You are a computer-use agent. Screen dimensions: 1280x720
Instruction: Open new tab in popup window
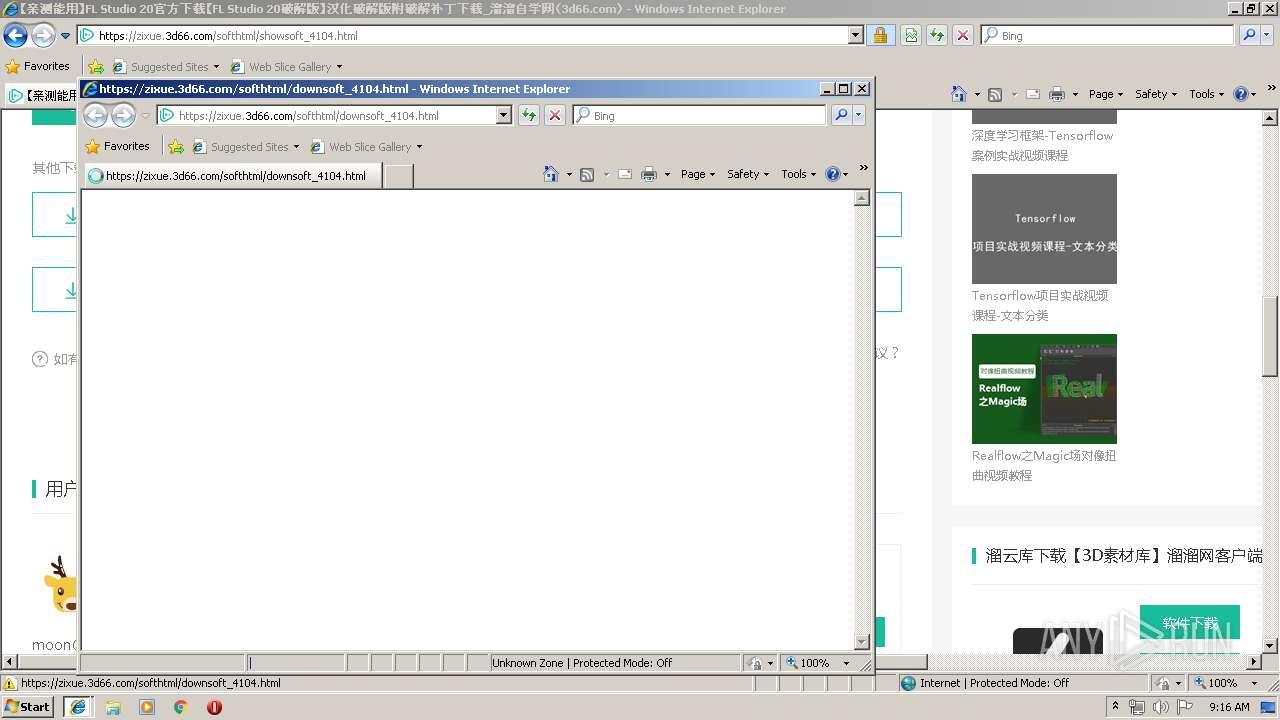tap(399, 176)
